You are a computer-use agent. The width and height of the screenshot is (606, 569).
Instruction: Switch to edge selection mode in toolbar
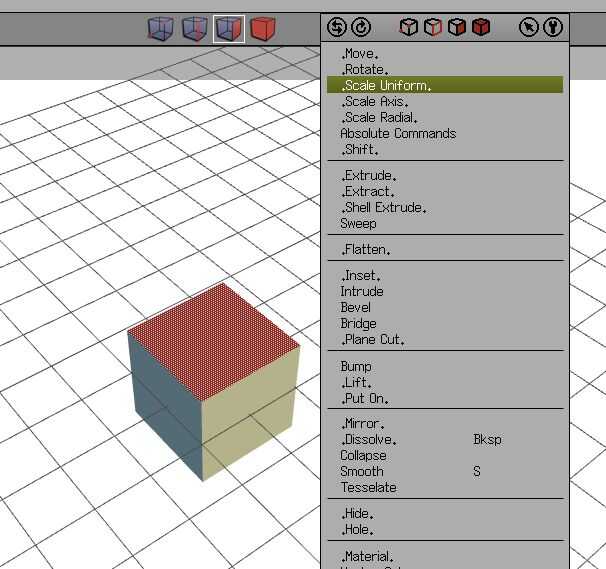point(195,29)
